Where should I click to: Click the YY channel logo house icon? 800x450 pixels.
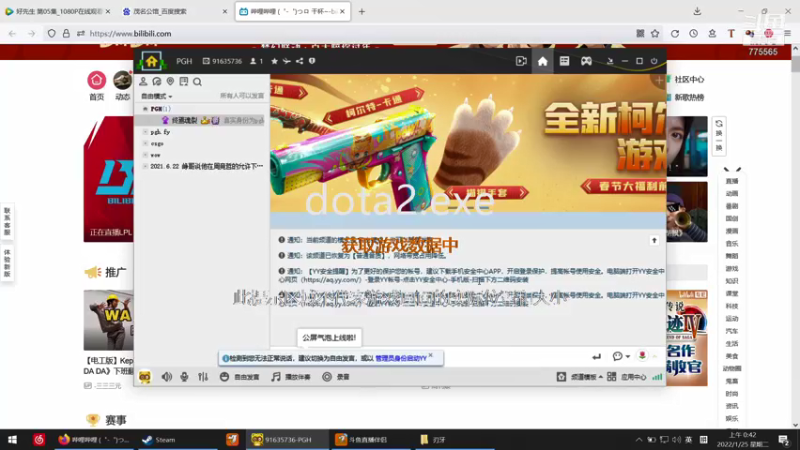coord(151,61)
